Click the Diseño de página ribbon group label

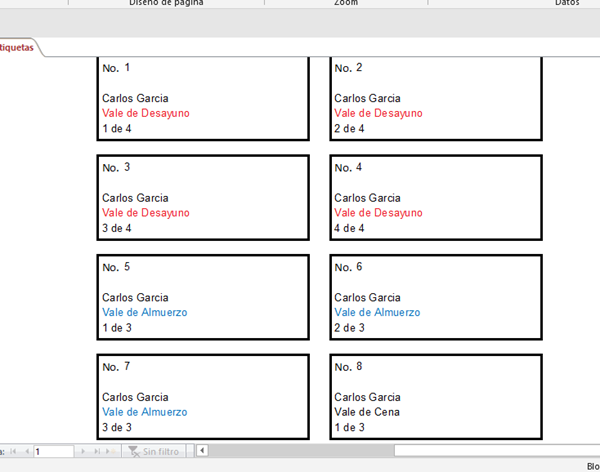tap(167, 3)
